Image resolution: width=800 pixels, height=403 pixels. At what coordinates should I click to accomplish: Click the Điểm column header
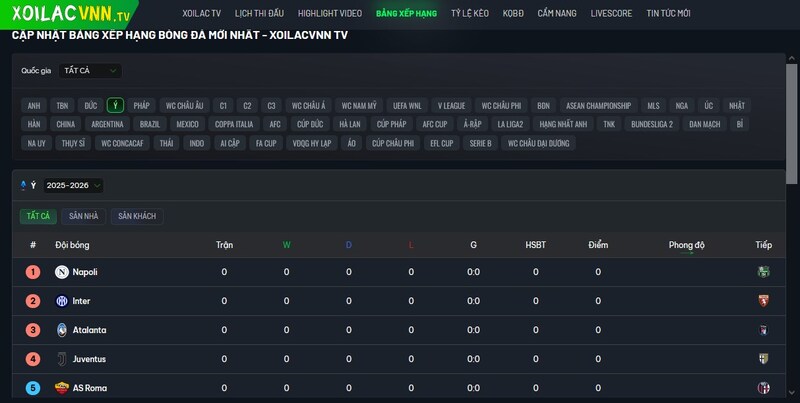(598, 245)
